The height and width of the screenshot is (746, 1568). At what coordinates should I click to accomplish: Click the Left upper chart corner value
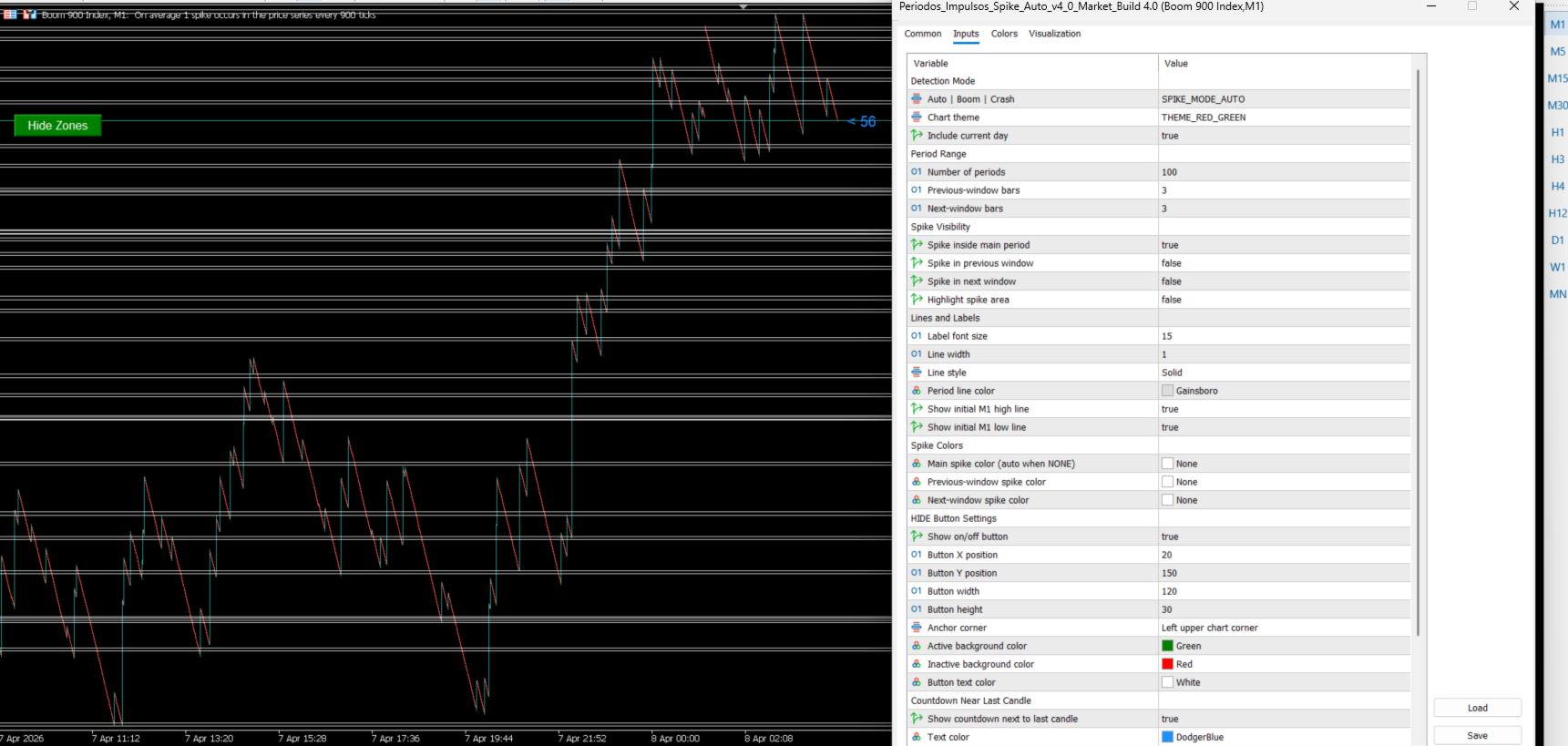(1209, 628)
